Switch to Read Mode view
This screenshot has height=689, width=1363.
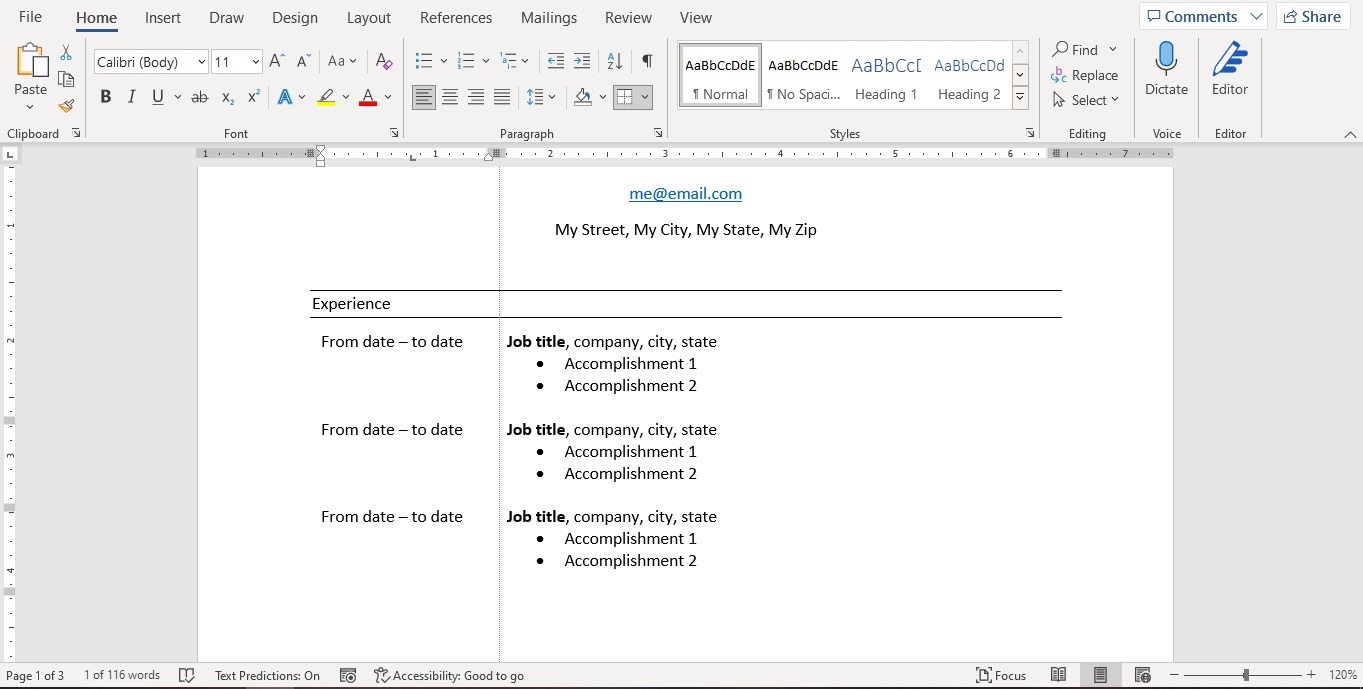tap(1058, 676)
